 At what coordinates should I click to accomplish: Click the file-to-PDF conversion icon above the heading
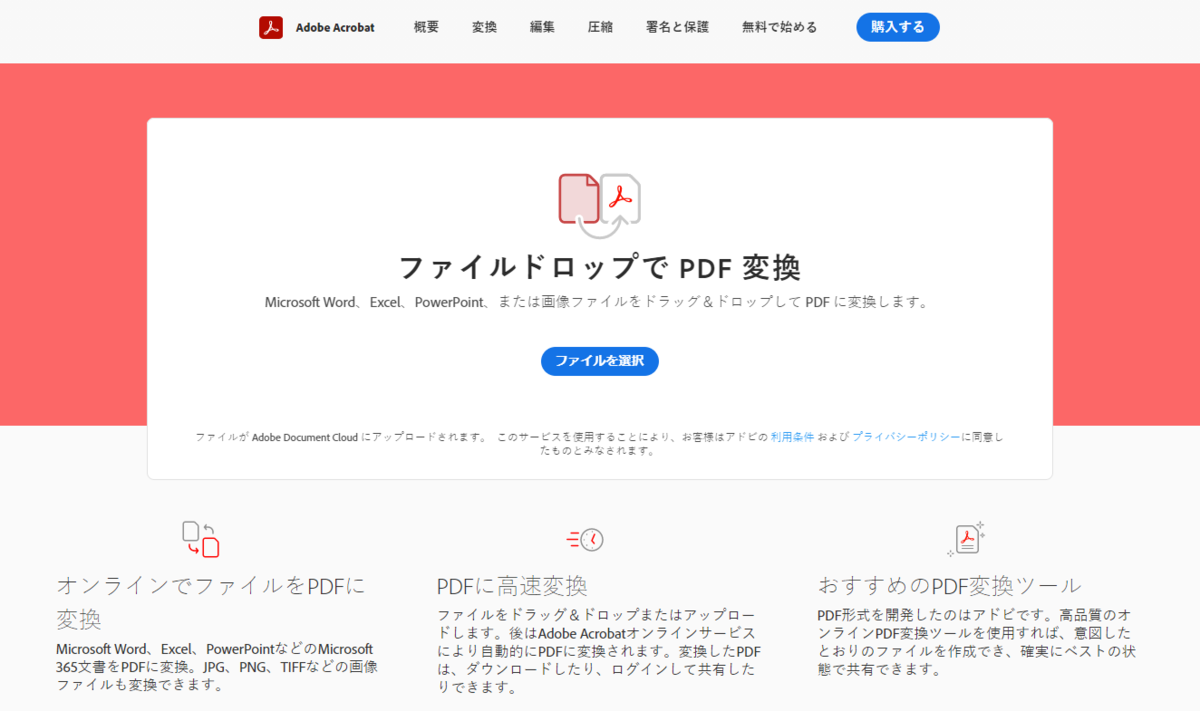point(599,205)
